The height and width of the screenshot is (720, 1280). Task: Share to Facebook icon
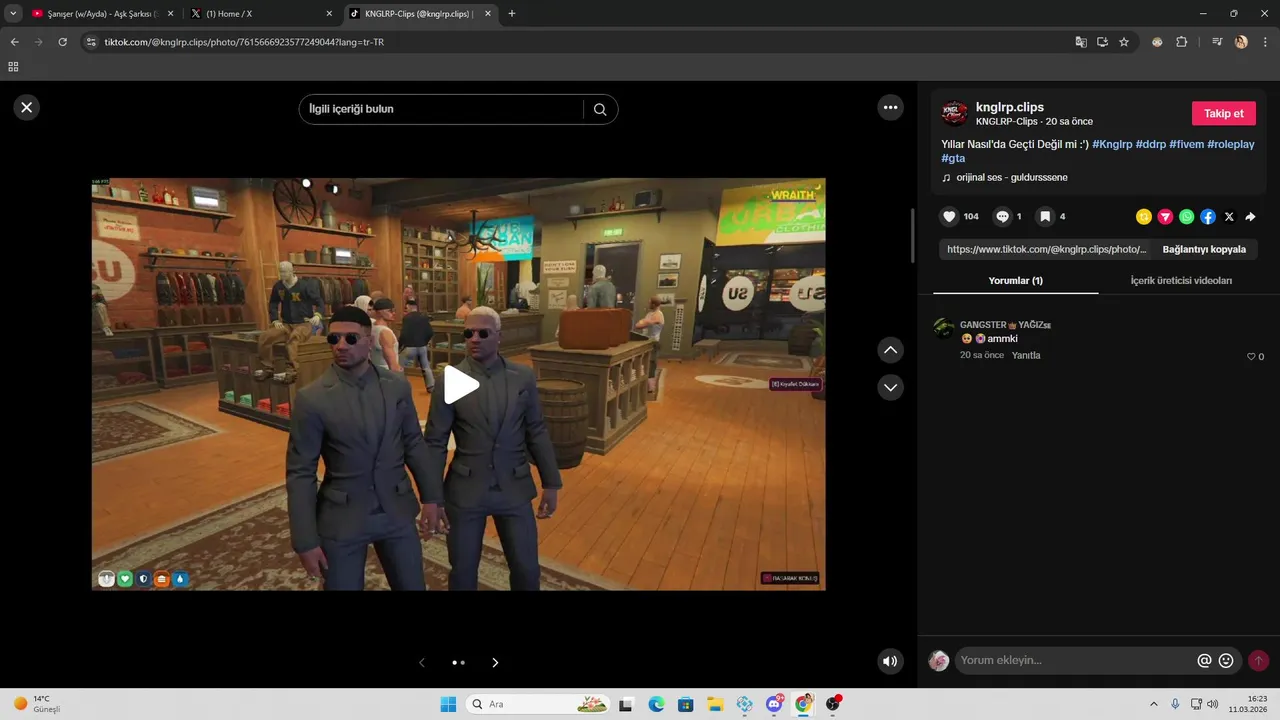click(1208, 216)
